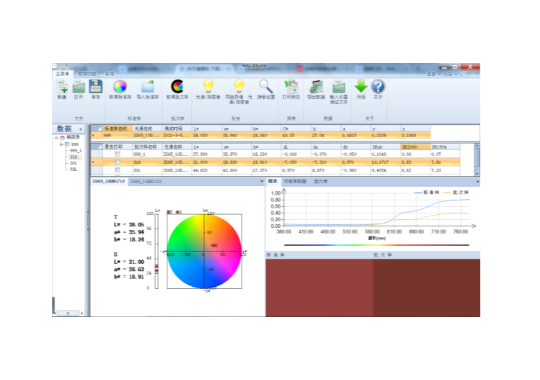This screenshot has height=380, width=540.
Task: Click the 301 batch name cell in the table
Action: tap(147, 170)
